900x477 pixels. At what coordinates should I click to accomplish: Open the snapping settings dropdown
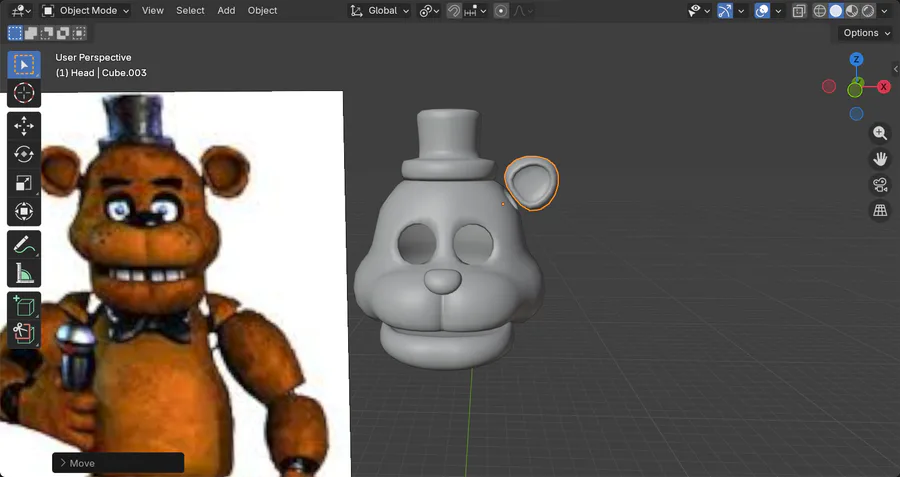pos(475,10)
